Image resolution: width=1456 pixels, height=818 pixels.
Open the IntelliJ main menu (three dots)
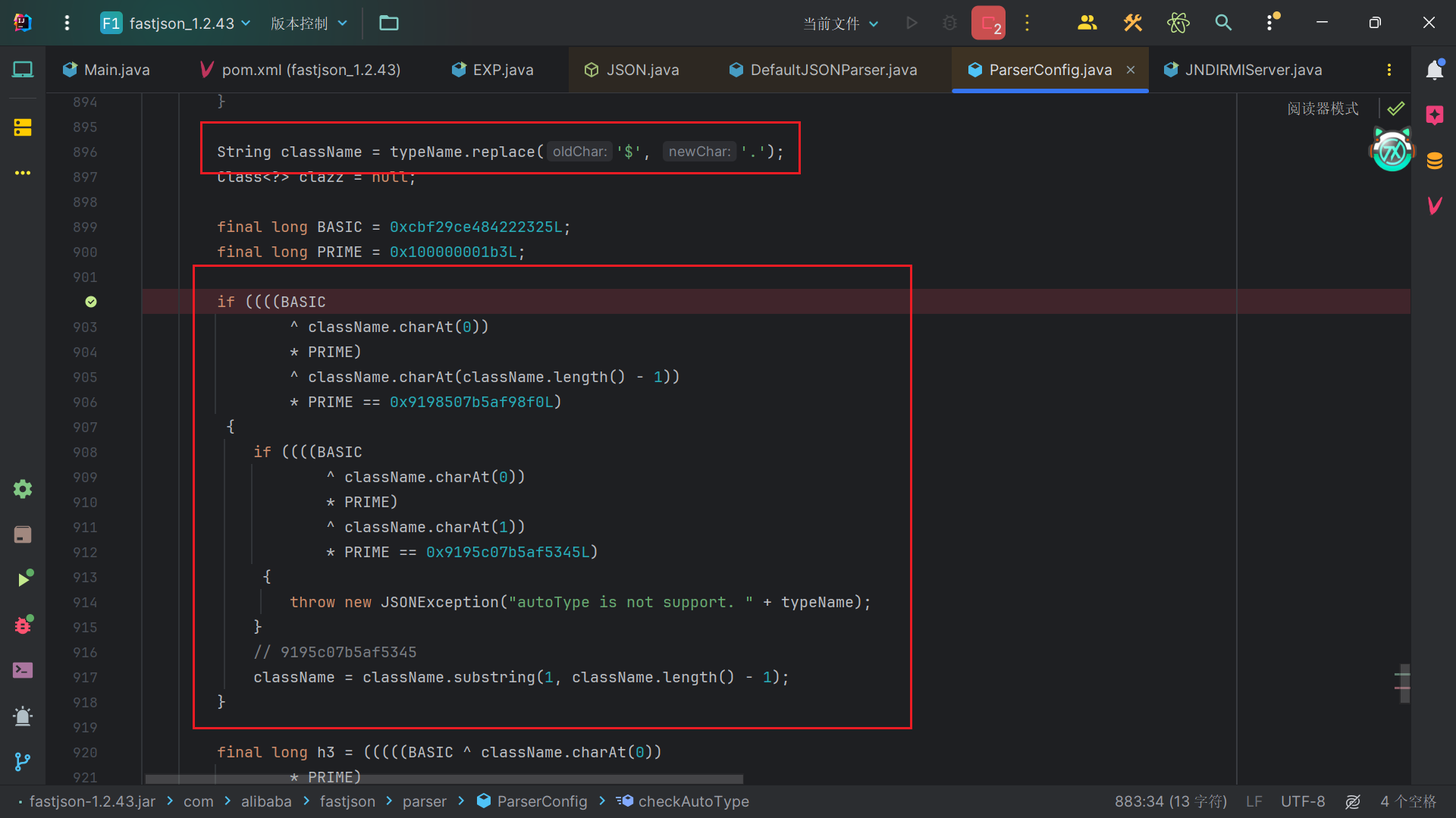click(x=67, y=23)
